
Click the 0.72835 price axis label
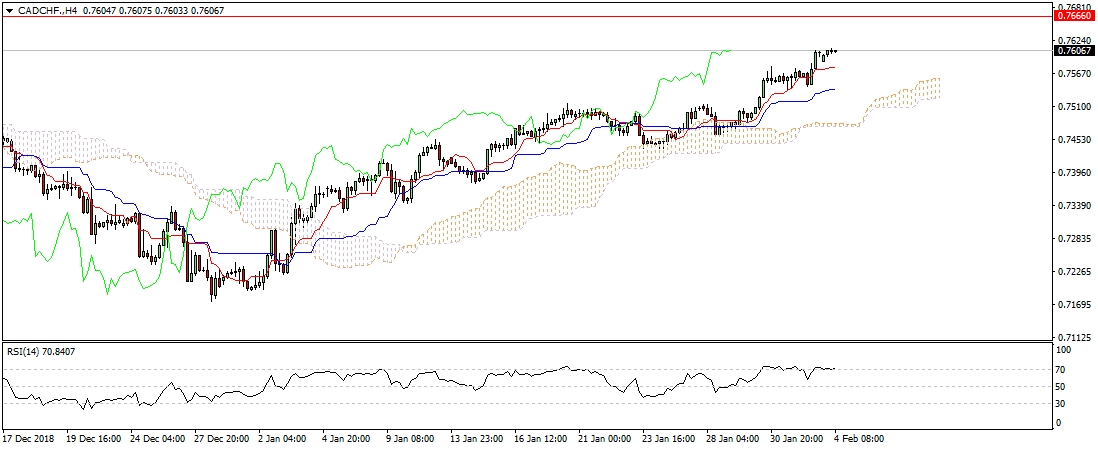tap(1076, 238)
